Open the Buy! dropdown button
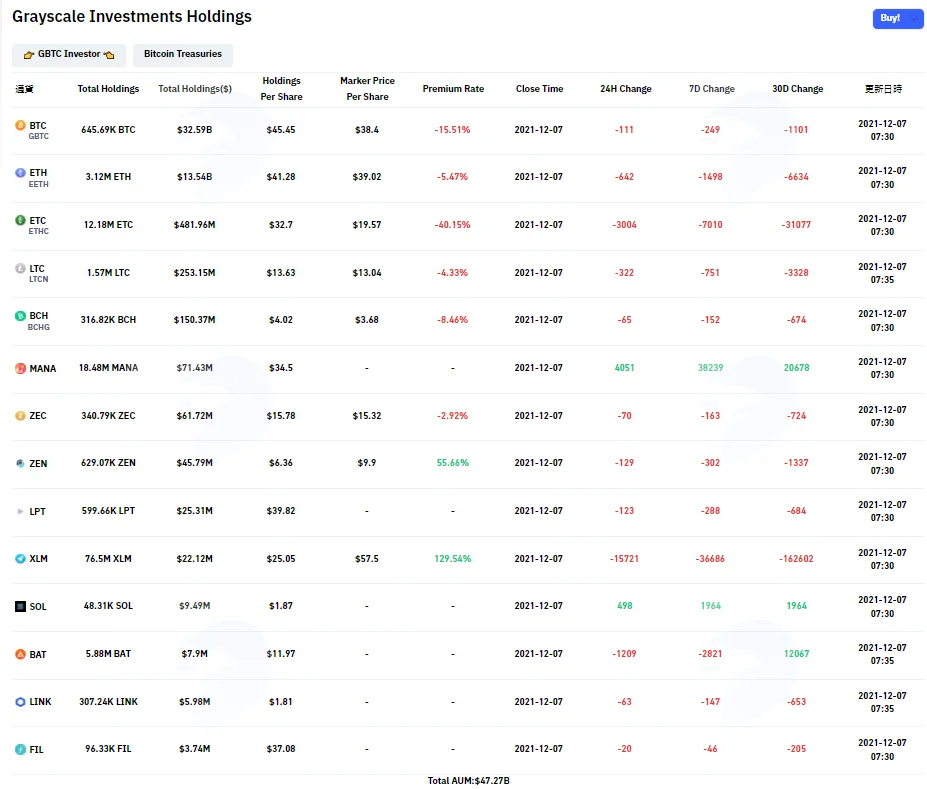This screenshot has height=789, width=927. (x=897, y=18)
